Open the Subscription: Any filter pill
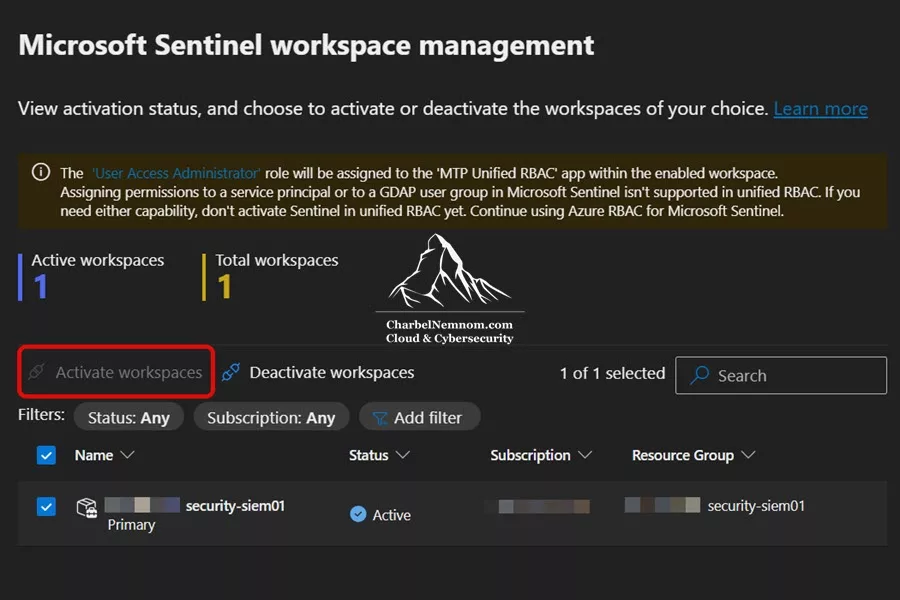This screenshot has height=600, width=900. [271, 417]
